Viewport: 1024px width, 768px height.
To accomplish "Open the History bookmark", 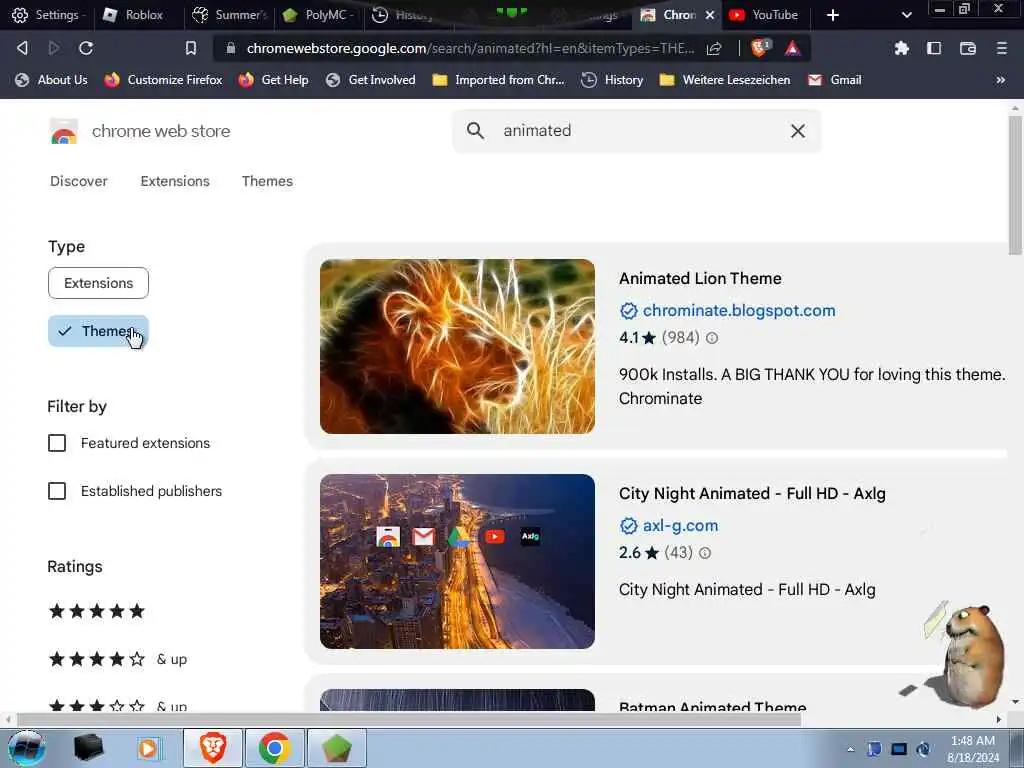I will (x=612, y=80).
